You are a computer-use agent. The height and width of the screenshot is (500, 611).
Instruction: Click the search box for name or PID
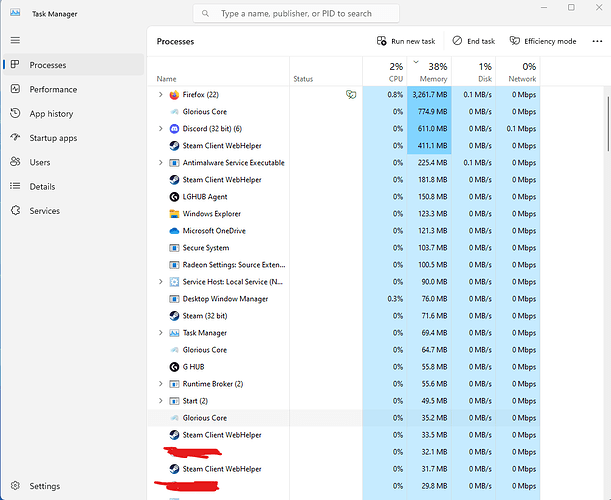296,14
